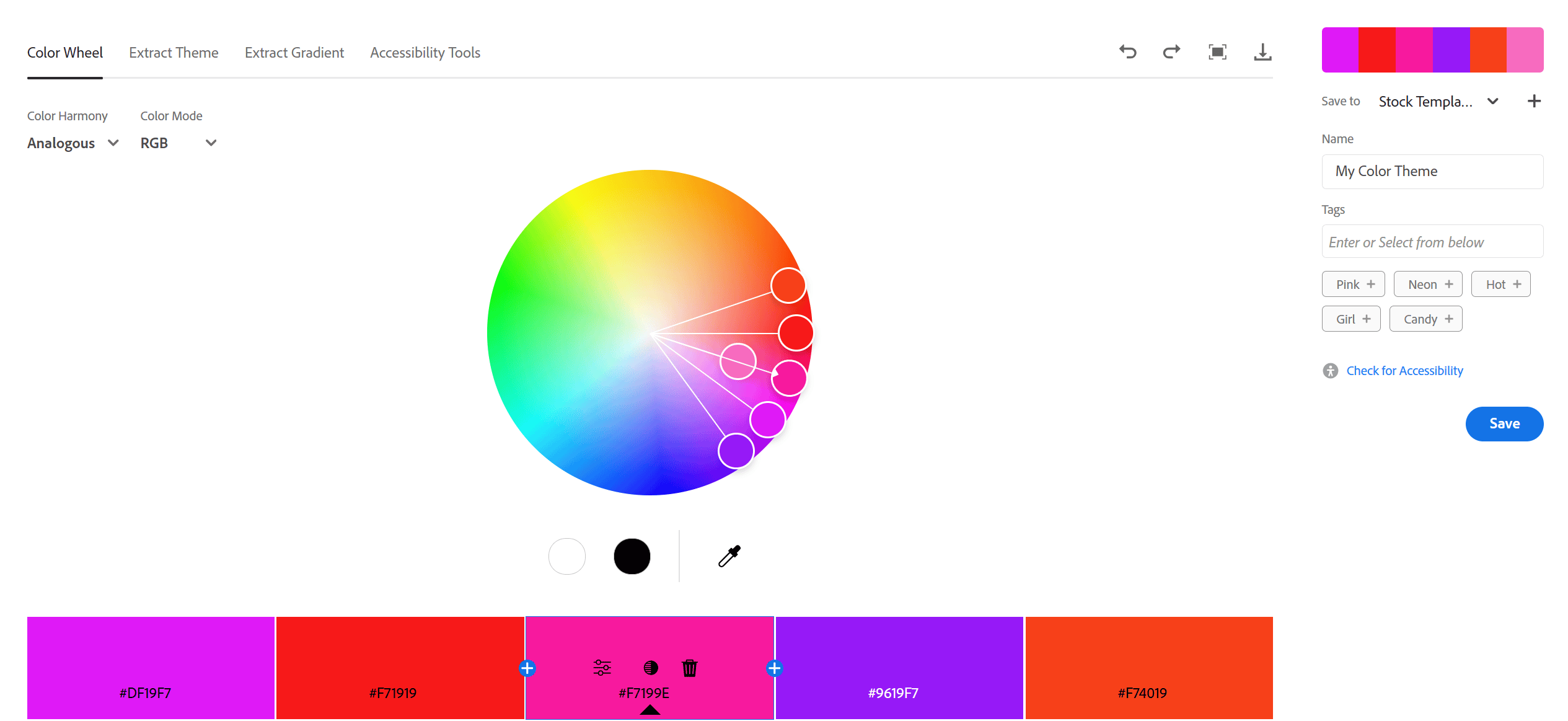Viewport: 1568px width, 721px height.
Task: Click the blue Save button
Action: (x=1504, y=424)
